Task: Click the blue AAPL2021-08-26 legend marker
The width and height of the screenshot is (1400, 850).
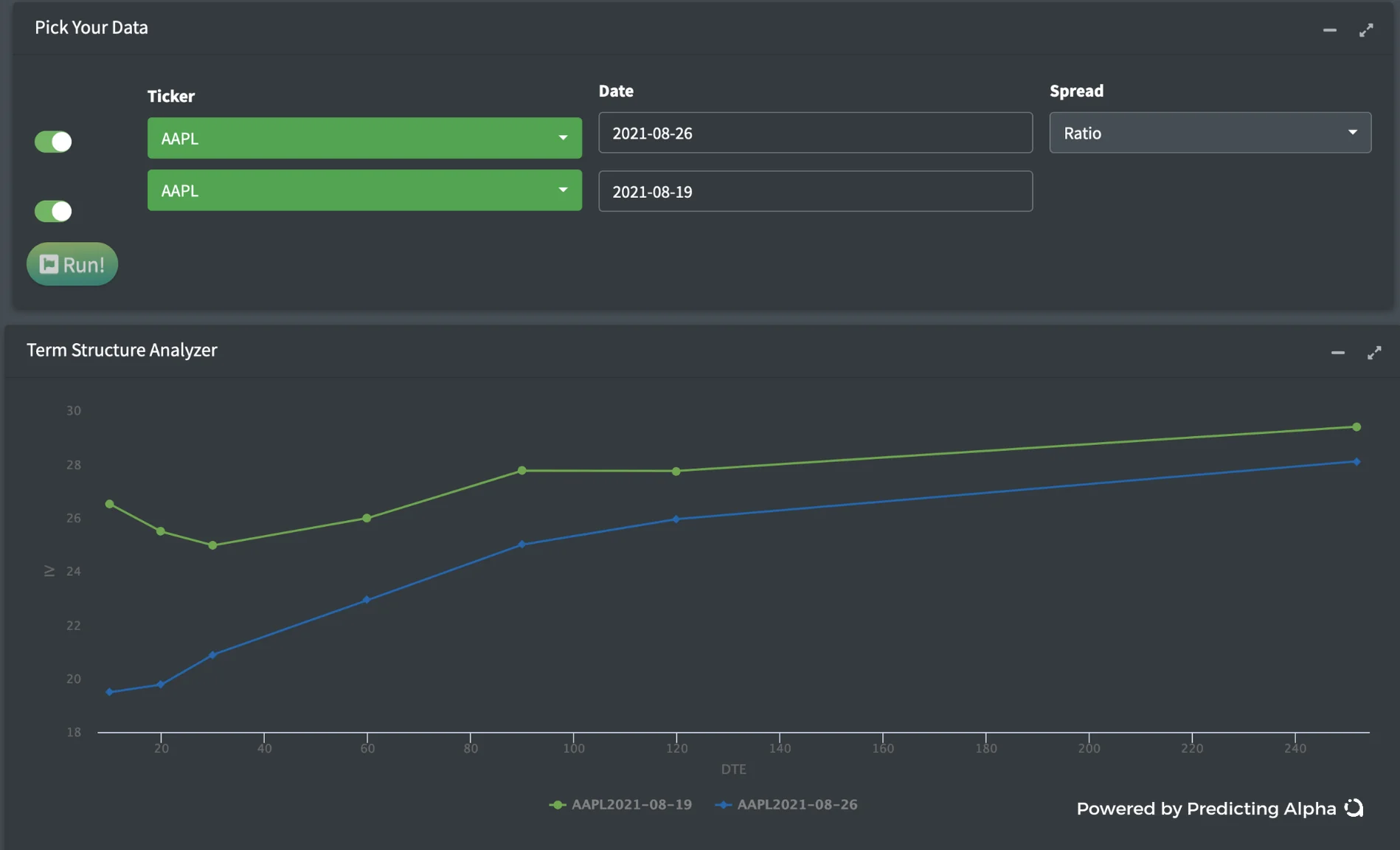Action: (x=724, y=804)
